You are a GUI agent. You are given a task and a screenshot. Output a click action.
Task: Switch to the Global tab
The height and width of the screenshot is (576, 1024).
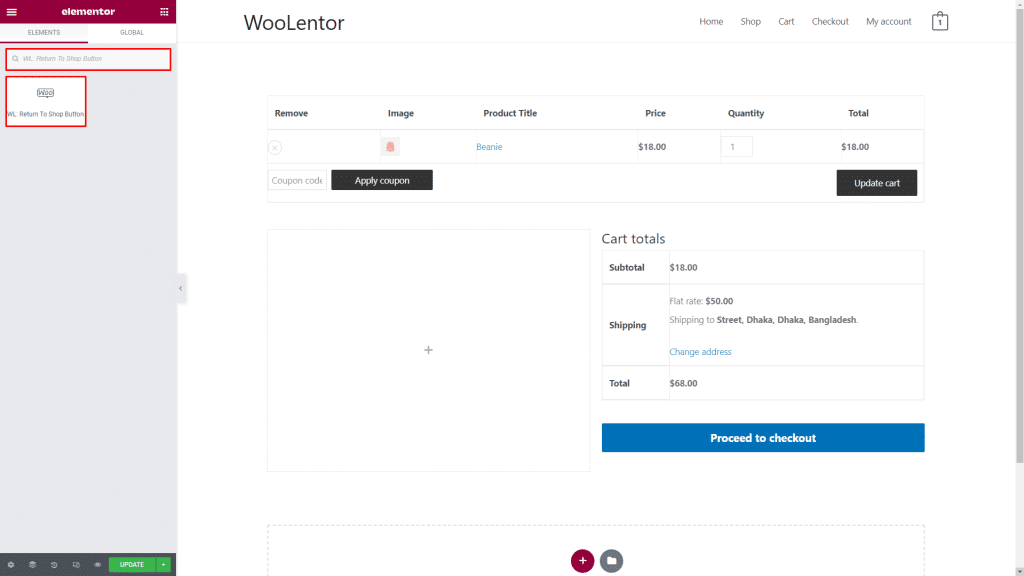tap(132, 33)
